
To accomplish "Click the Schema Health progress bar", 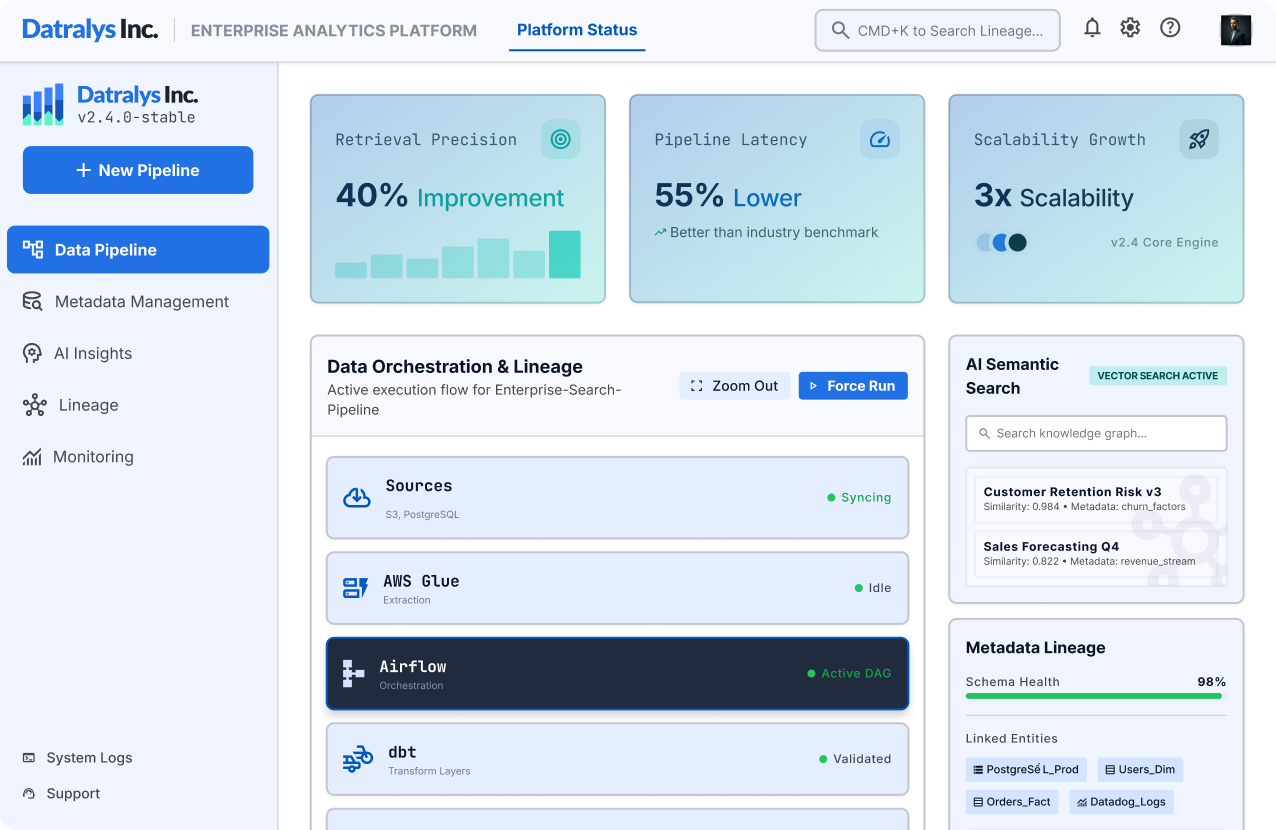I will (x=1094, y=695).
